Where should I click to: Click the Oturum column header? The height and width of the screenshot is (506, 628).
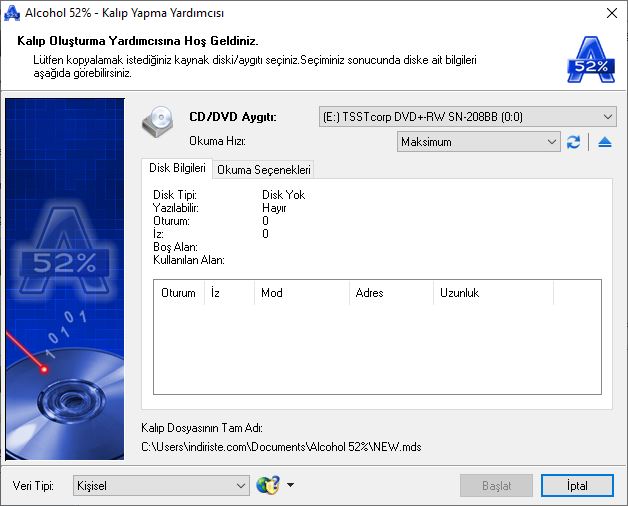(x=179, y=293)
